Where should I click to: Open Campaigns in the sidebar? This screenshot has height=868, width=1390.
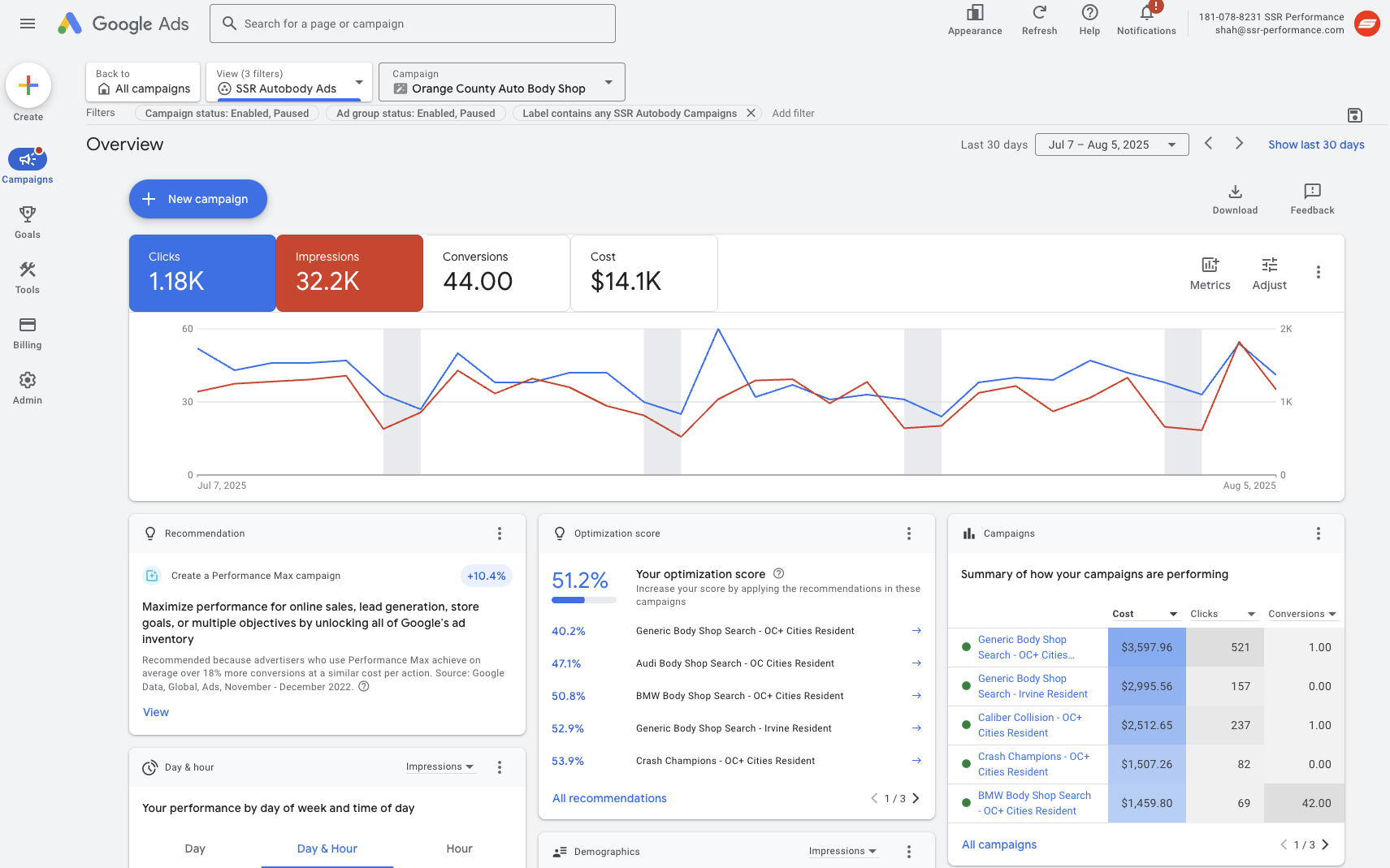point(28,166)
